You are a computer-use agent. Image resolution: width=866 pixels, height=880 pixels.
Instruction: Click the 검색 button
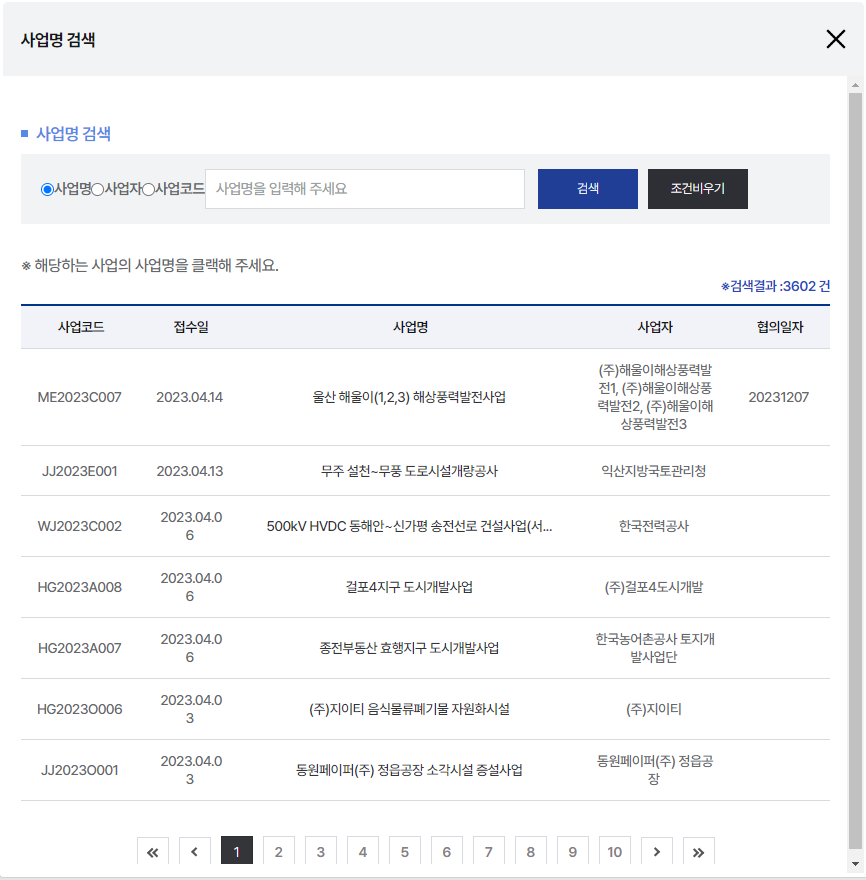587,189
